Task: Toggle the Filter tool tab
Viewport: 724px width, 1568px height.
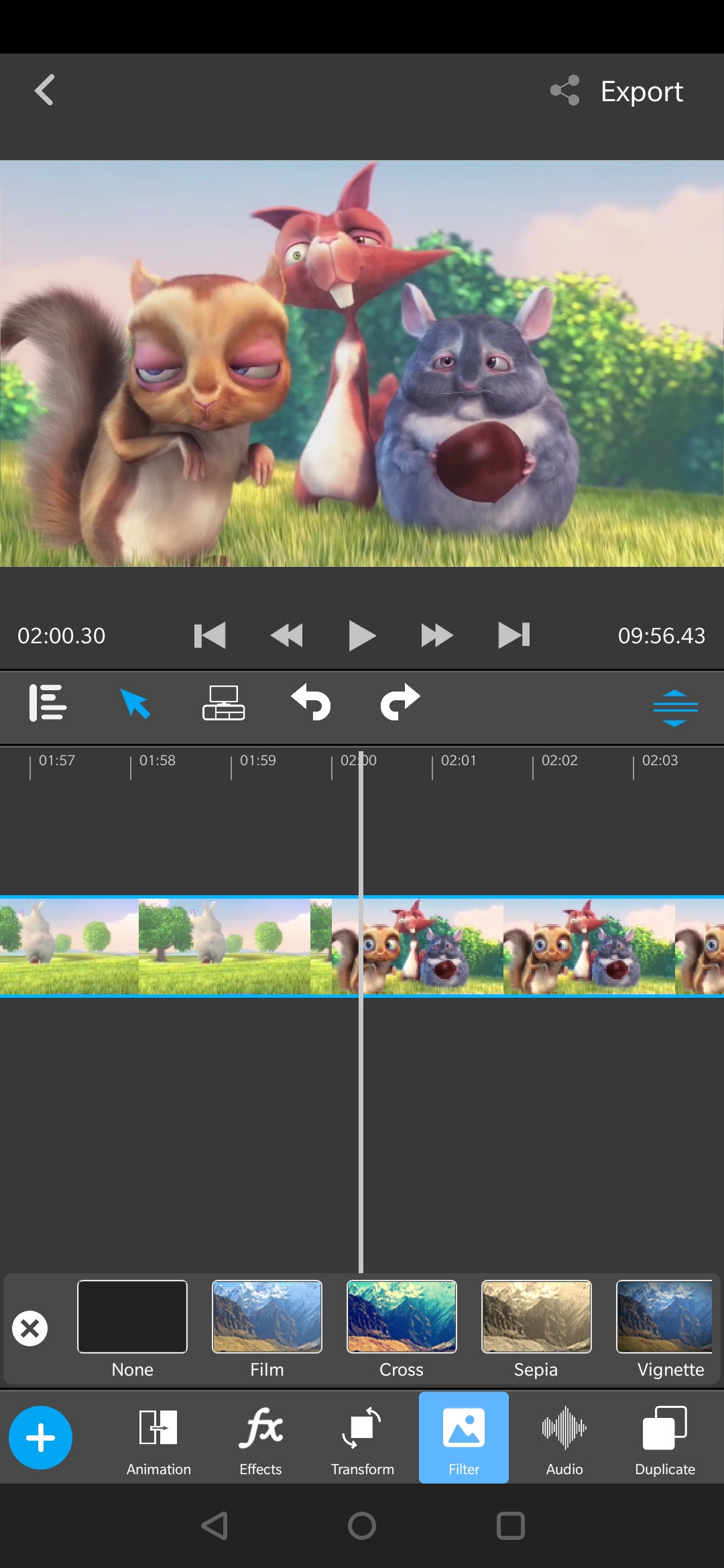Action: tap(464, 1437)
